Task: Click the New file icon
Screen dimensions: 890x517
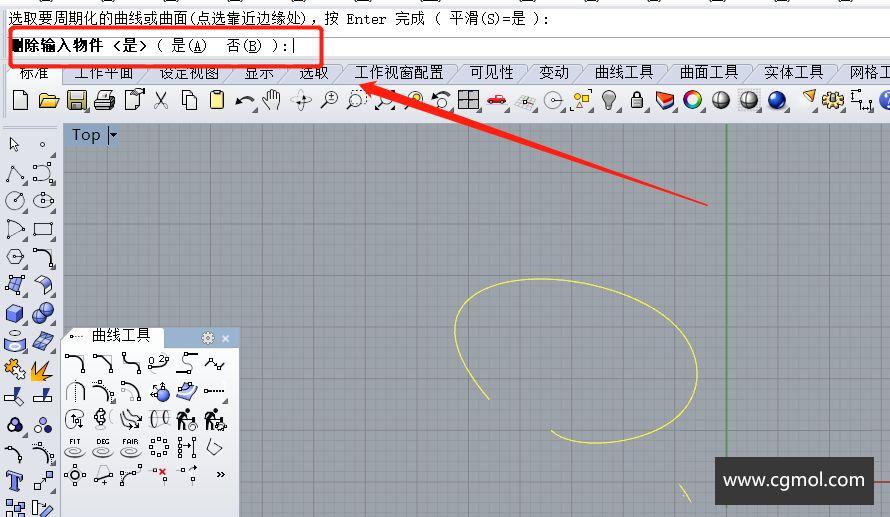Action: 20,100
